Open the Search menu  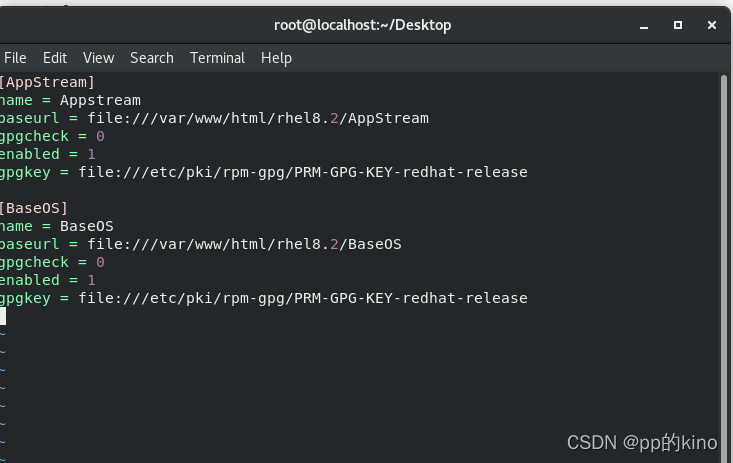pyautogui.click(x=151, y=58)
